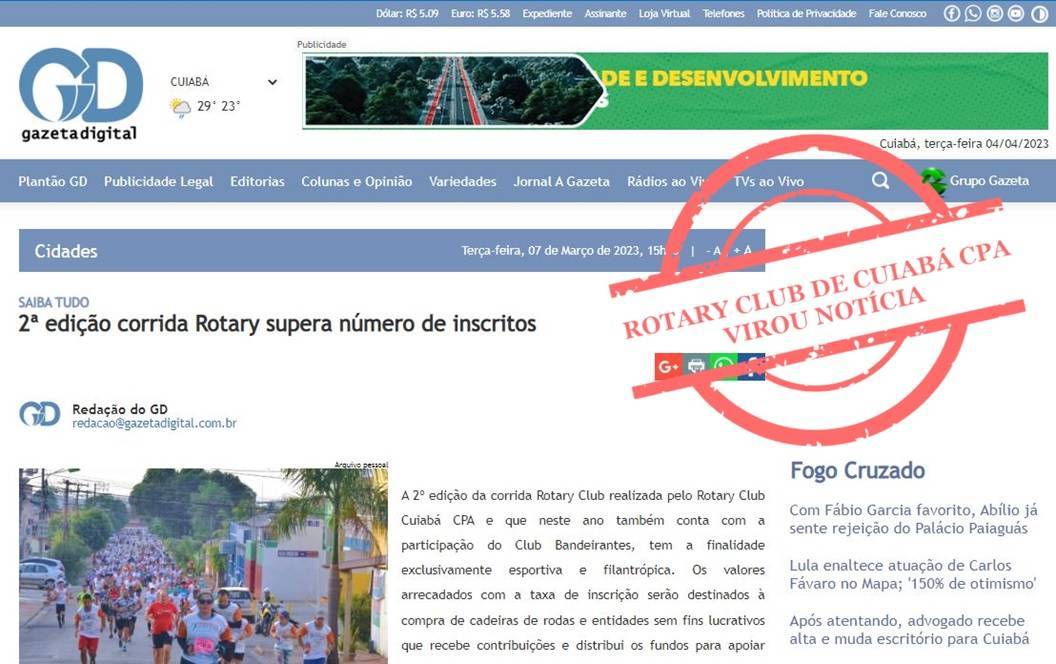Open the Fábio Garcia favorito headline
Screen dimensions: 1056x664
tap(913, 519)
